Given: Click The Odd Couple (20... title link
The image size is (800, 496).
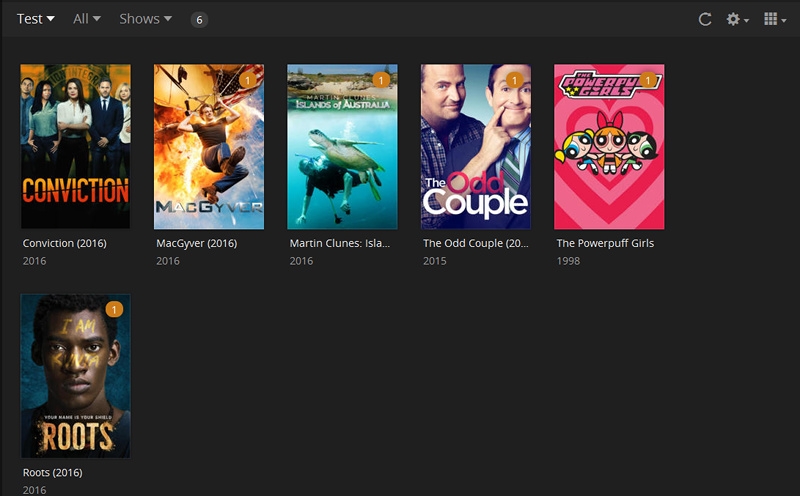Looking at the screenshot, I should (x=476, y=243).
